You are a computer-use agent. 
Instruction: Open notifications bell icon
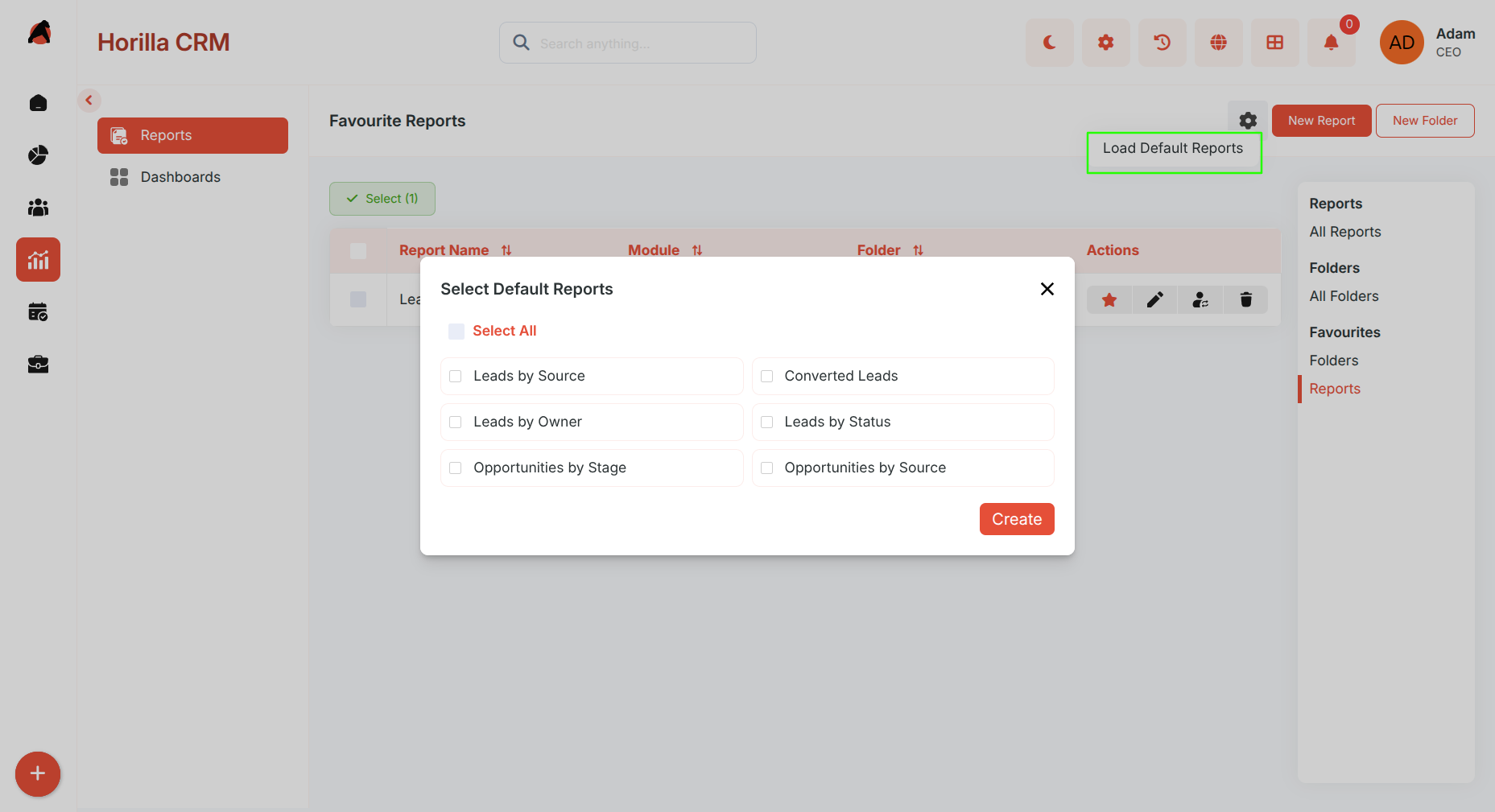[1331, 43]
